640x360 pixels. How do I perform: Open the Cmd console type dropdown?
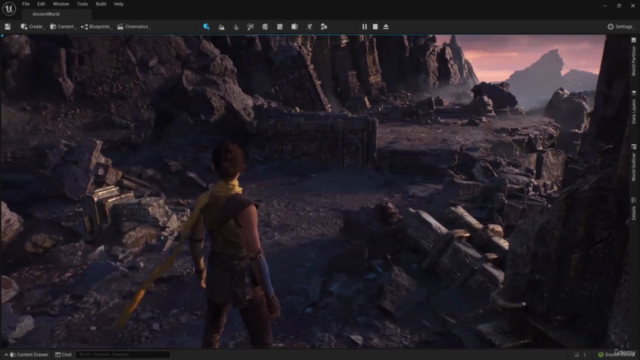[63, 355]
